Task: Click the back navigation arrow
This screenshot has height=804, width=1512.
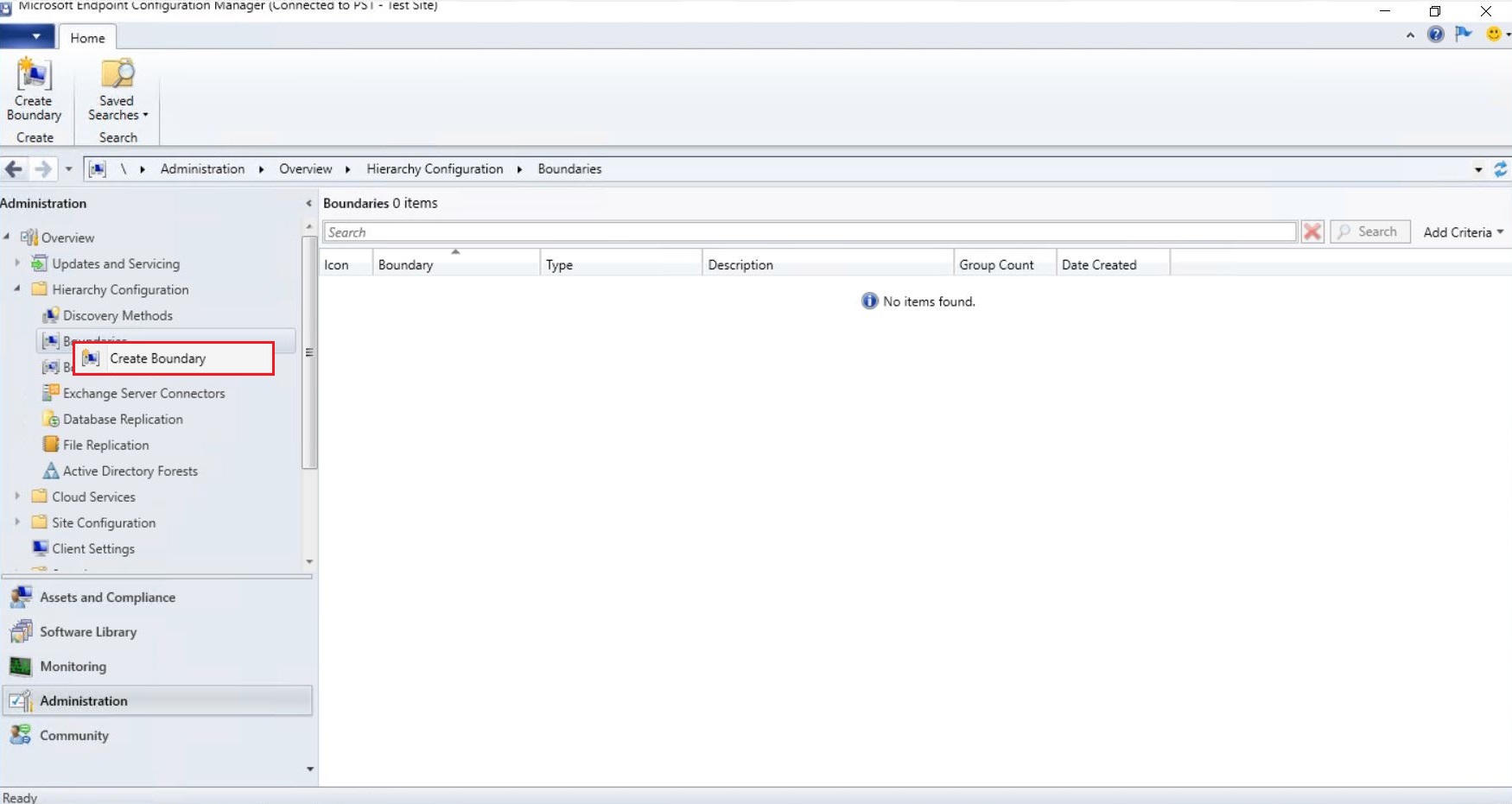Action: (x=14, y=169)
